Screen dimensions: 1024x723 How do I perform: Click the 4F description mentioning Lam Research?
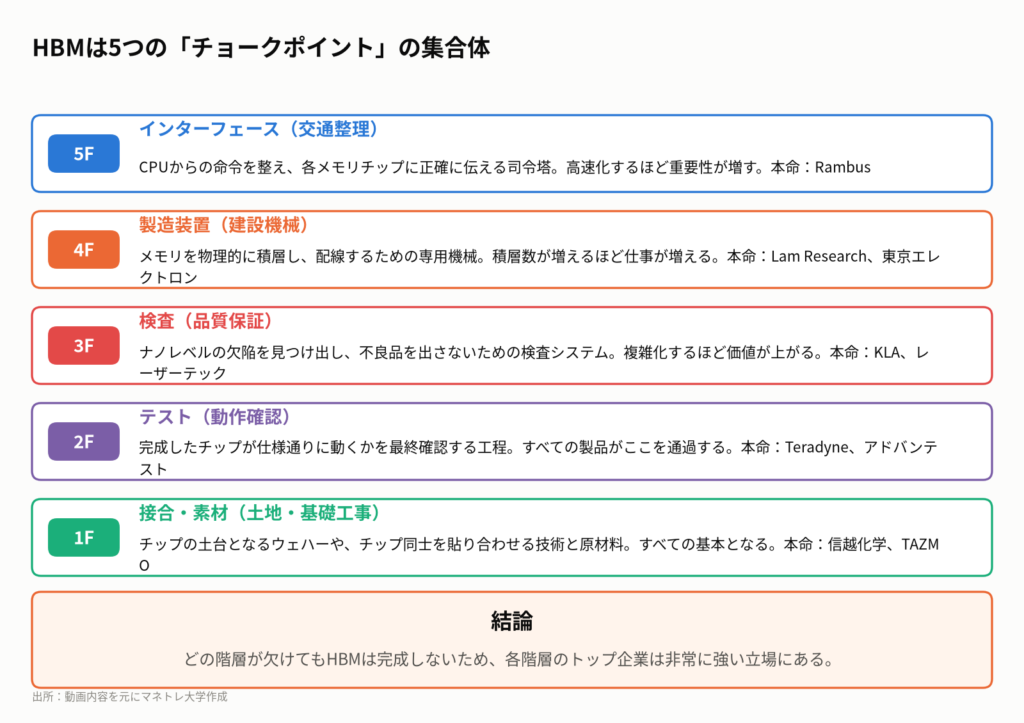539,266
